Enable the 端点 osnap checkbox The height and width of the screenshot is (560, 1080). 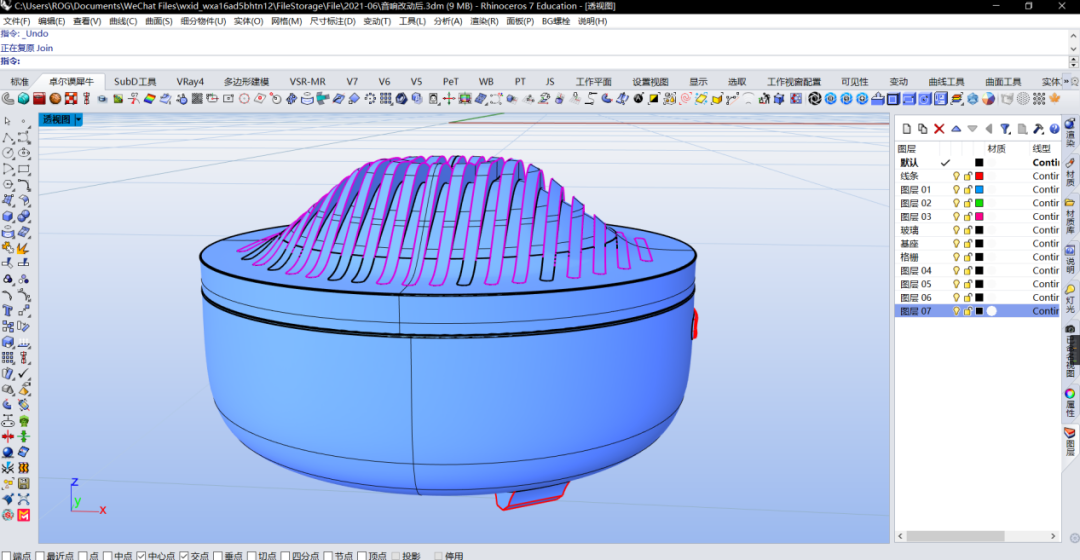point(6,555)
